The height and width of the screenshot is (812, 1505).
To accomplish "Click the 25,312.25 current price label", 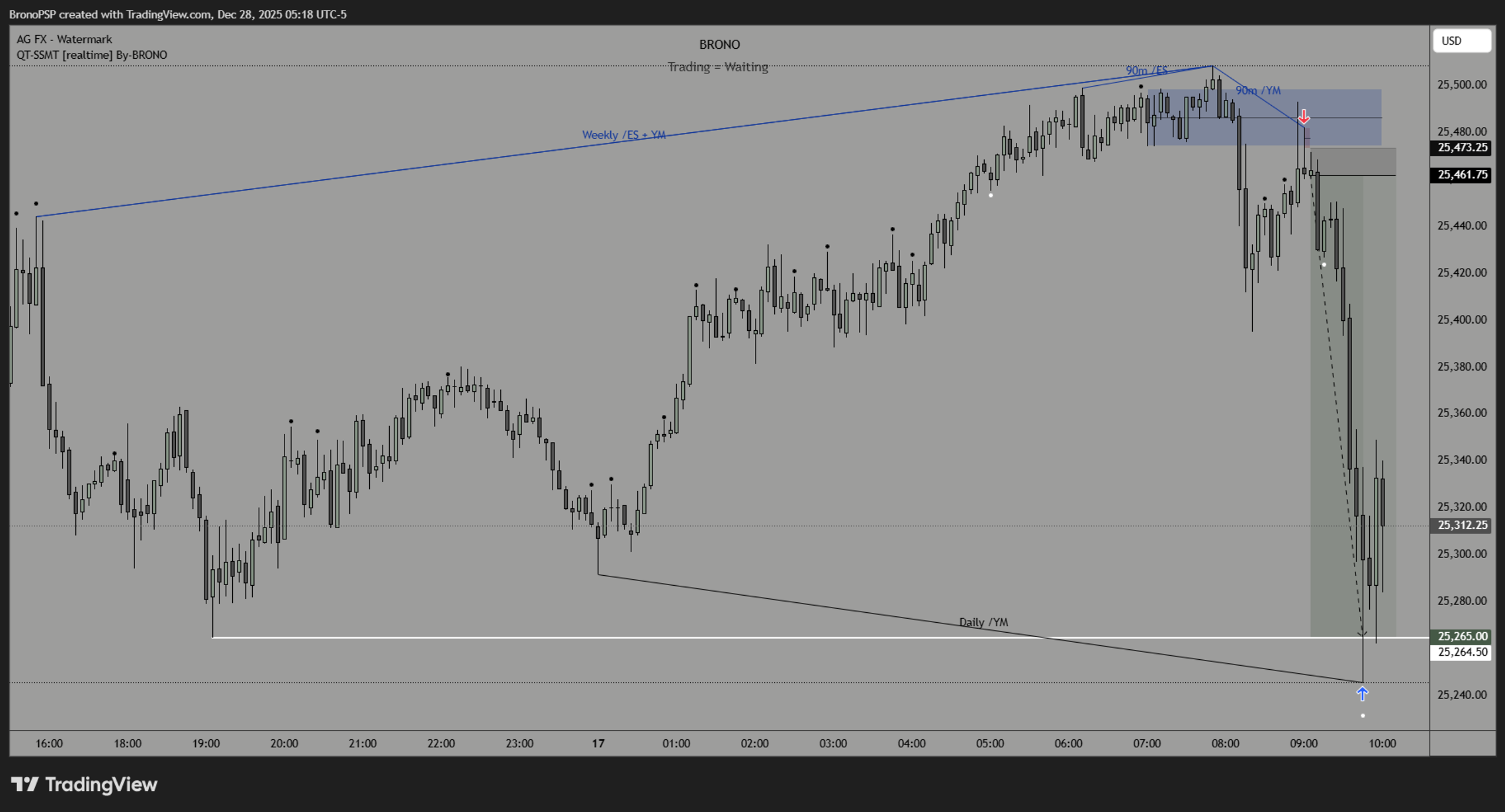I will (1461, 525).
